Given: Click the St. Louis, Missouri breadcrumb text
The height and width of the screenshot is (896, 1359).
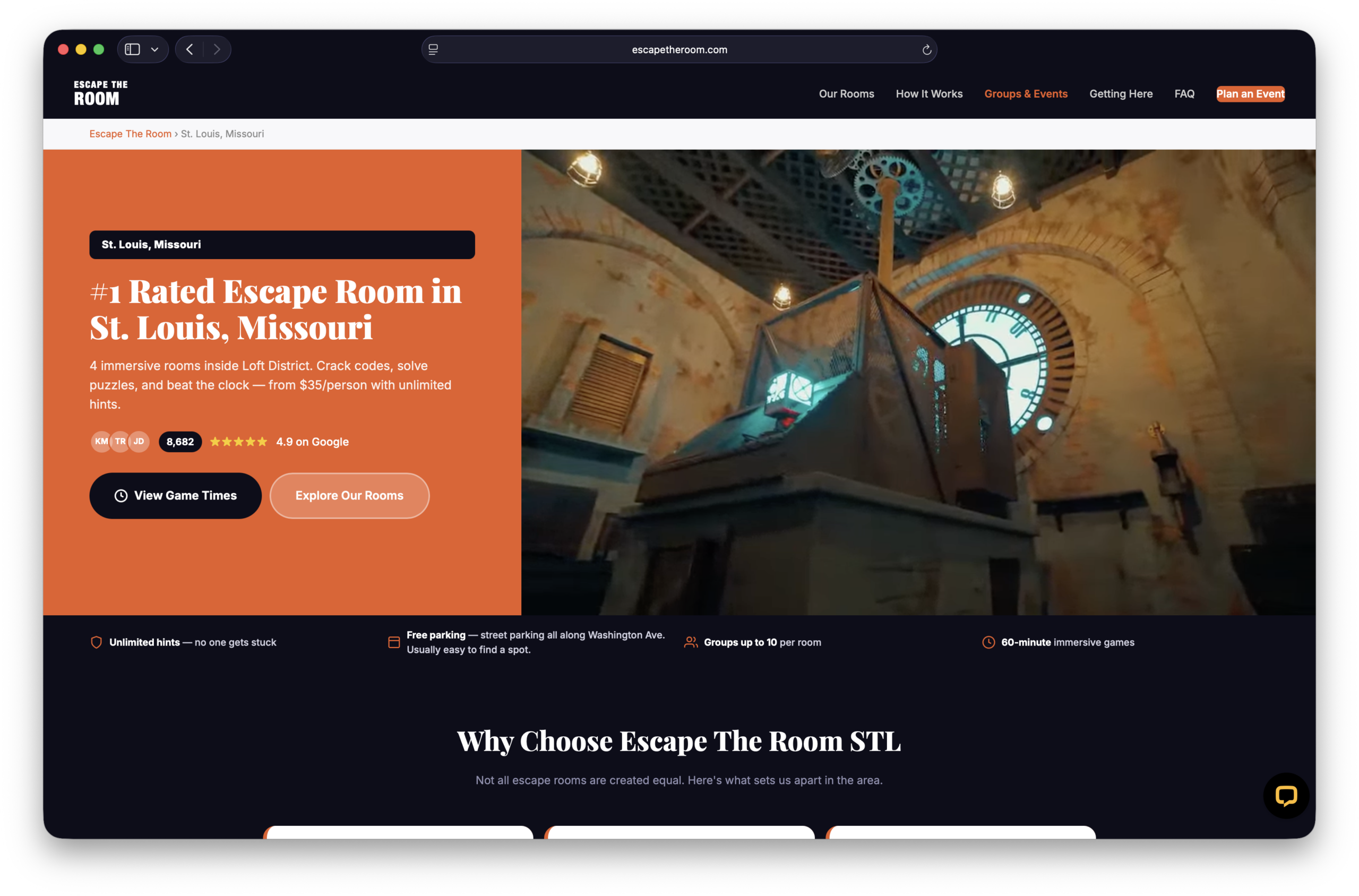Looking at the screenshot, I should click(222, 134).
